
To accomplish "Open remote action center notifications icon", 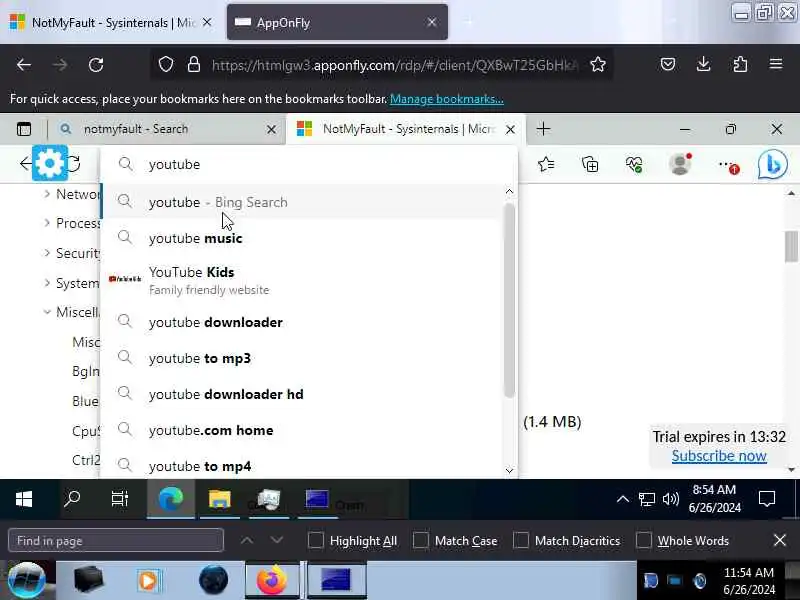I will (x=767, y=498).
